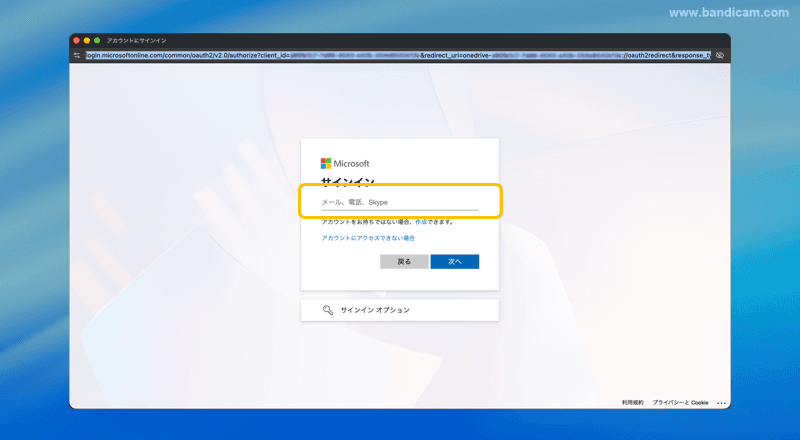This screenshot has width=800, height=440.
Task: Click the Microsoft logo
Action: tap(345, 163)
